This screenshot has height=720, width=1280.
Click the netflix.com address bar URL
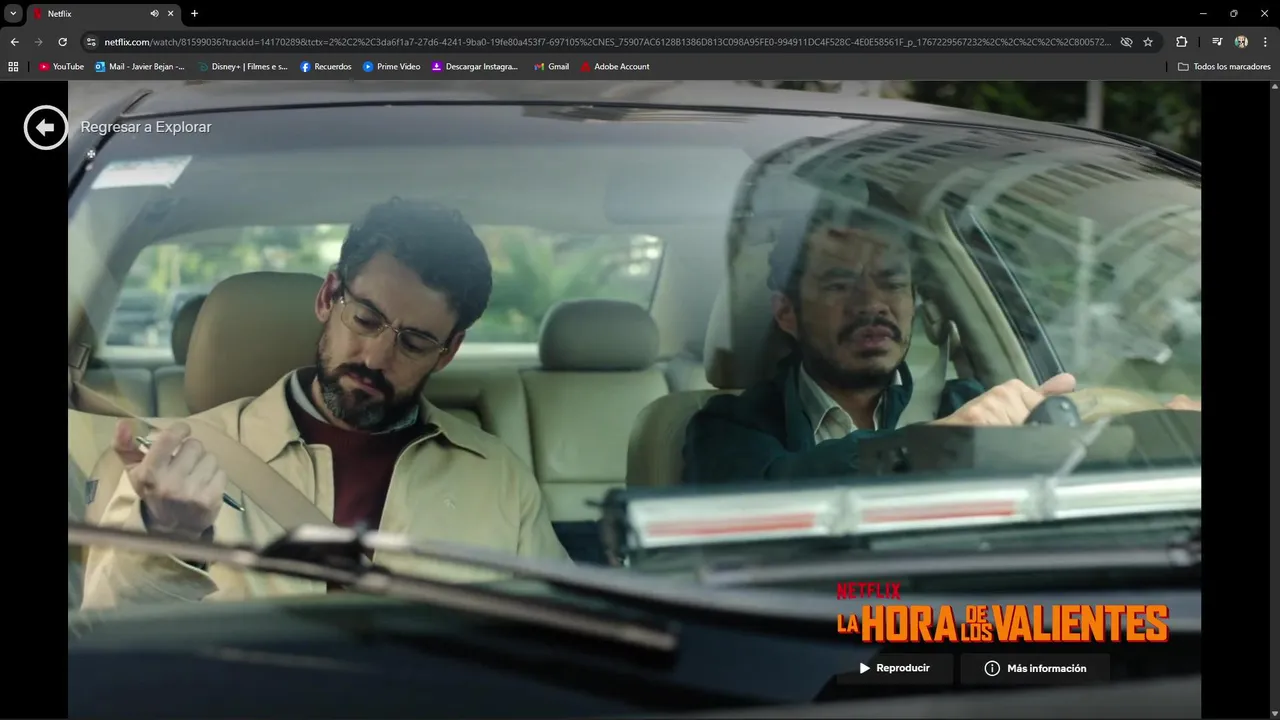[607, 42]
